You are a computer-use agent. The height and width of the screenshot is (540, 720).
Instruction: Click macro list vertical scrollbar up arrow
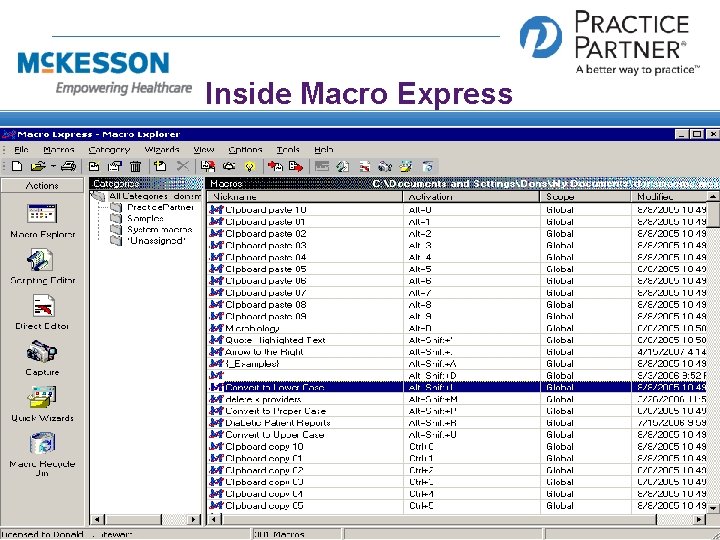[x=713, y=197]
